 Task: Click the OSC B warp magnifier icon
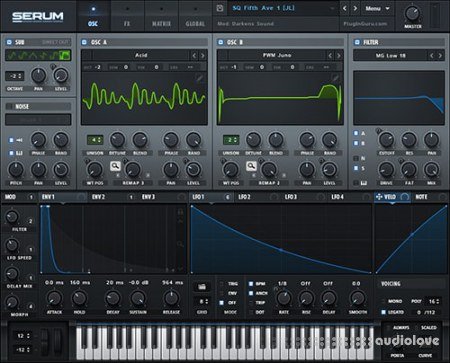tap(251, 166)
